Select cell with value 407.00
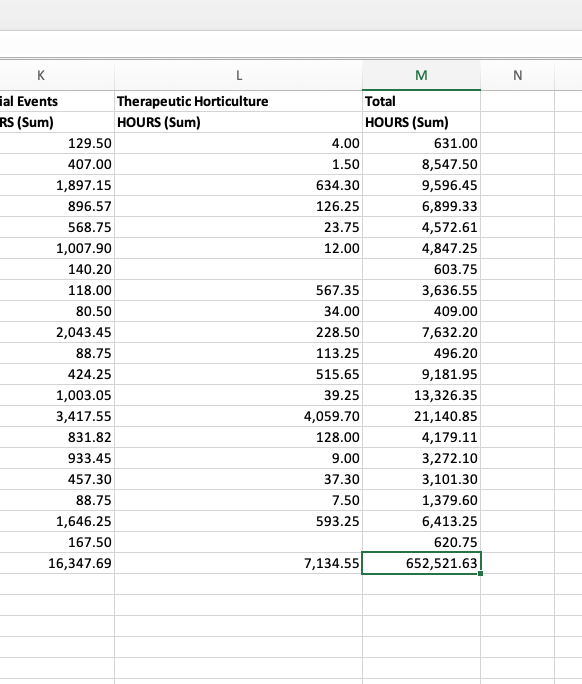582x684 pixels. click(57, 164)
